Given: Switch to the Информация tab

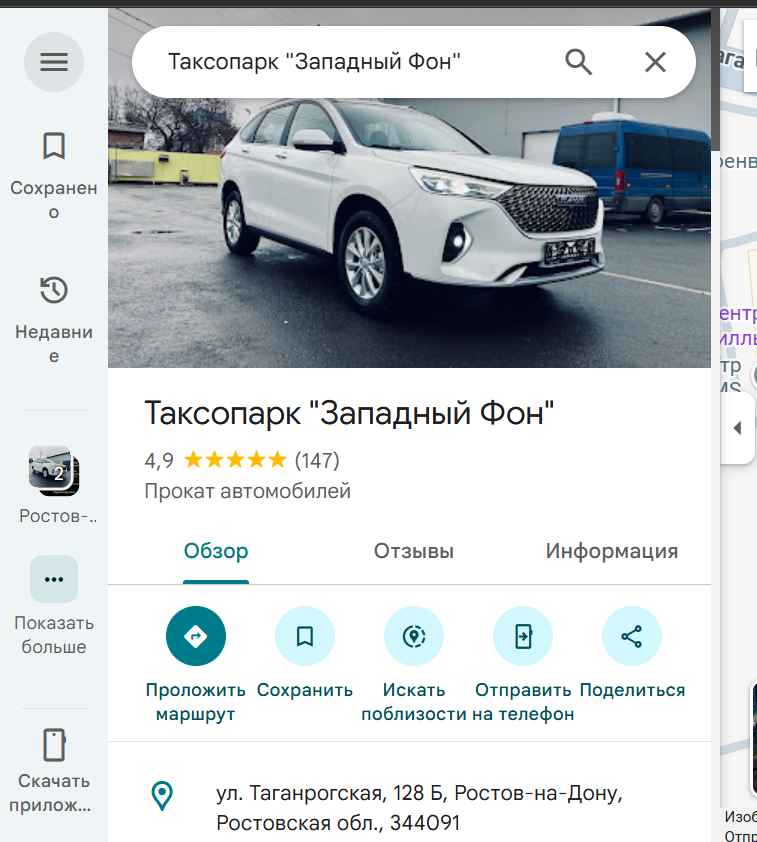Looking at the screenshot, I should click(x=611, y=551).
